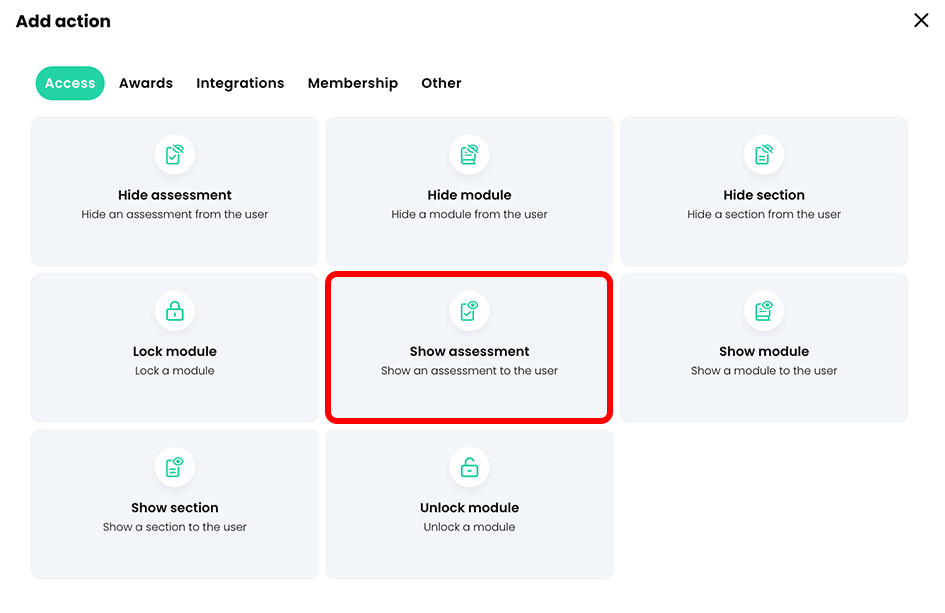This screenshot has height=613, width=945.
Task: Open the Integrations tab
Action: click(x=240, y=83)
